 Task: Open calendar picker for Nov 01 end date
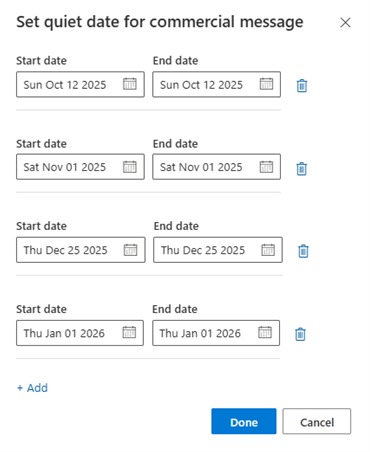266,166
